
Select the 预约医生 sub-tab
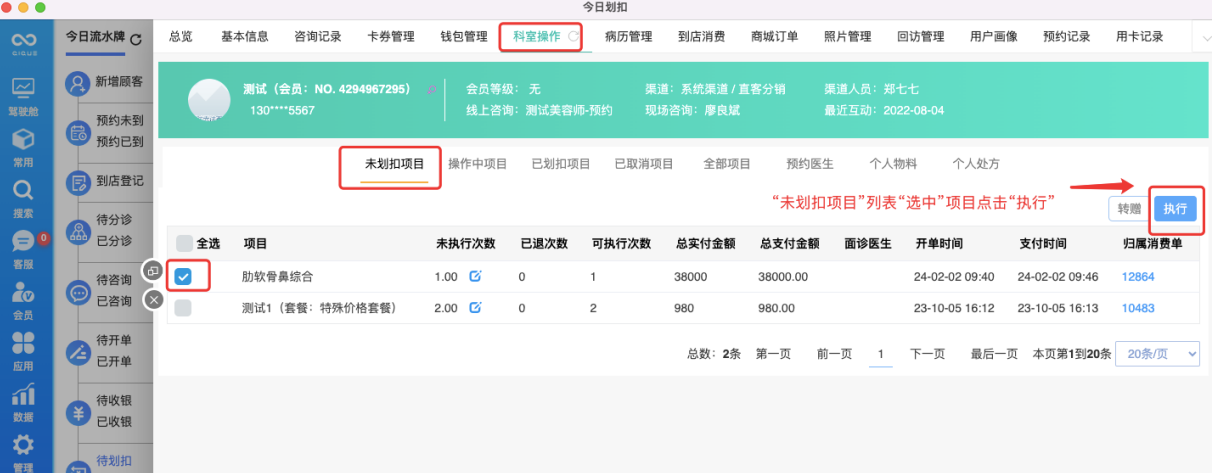810,164
